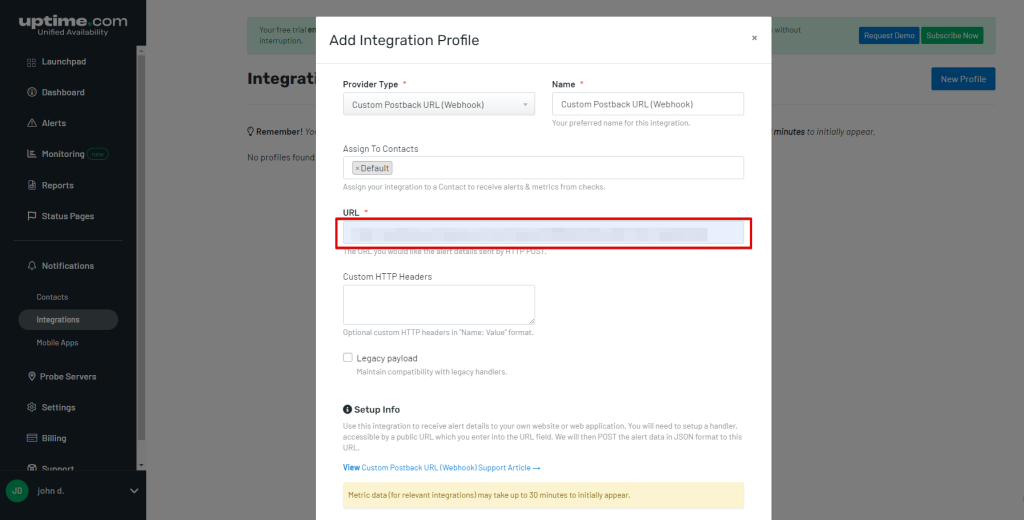Click the Reports folder icon

click(x=32, y=186)
